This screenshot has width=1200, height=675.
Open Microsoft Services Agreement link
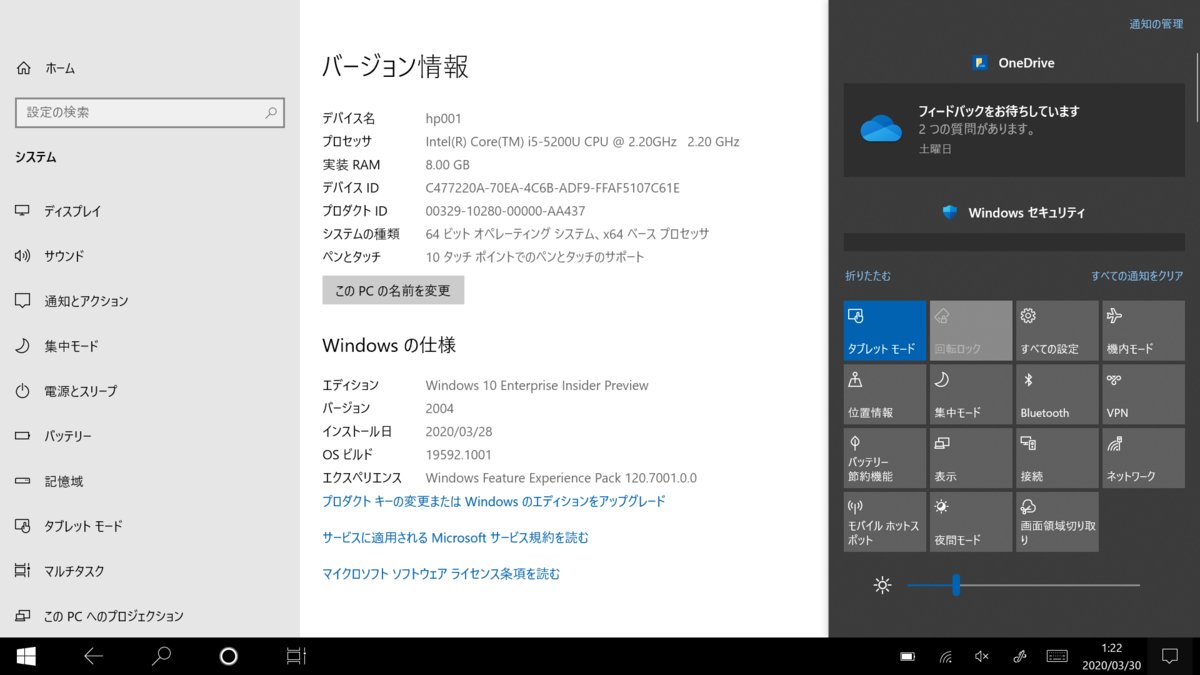455,538
